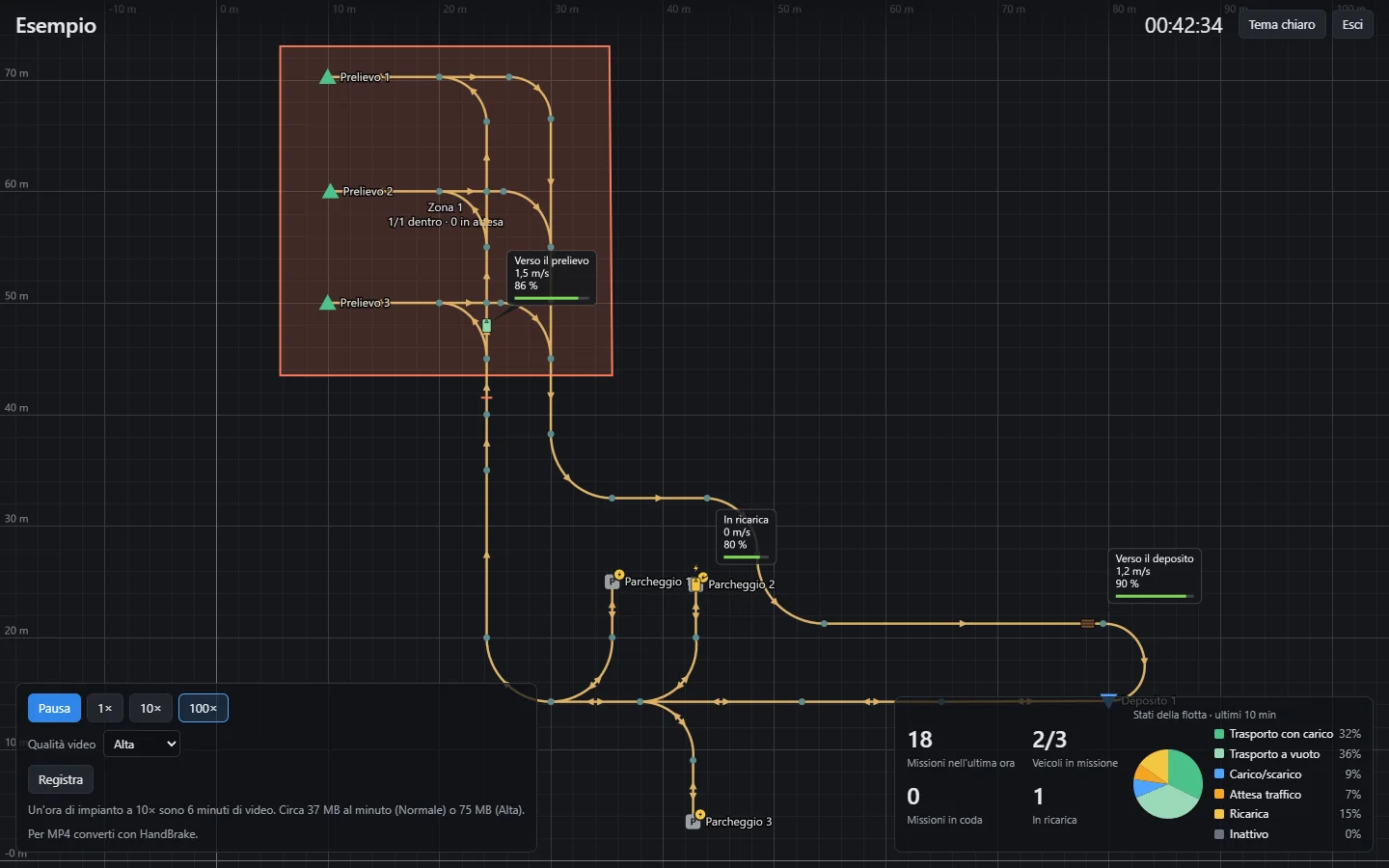This screenshot has height=868, width=1389.
Task: Click the charging badge on Parcheggio 1
Action: [x=619, y=575]
